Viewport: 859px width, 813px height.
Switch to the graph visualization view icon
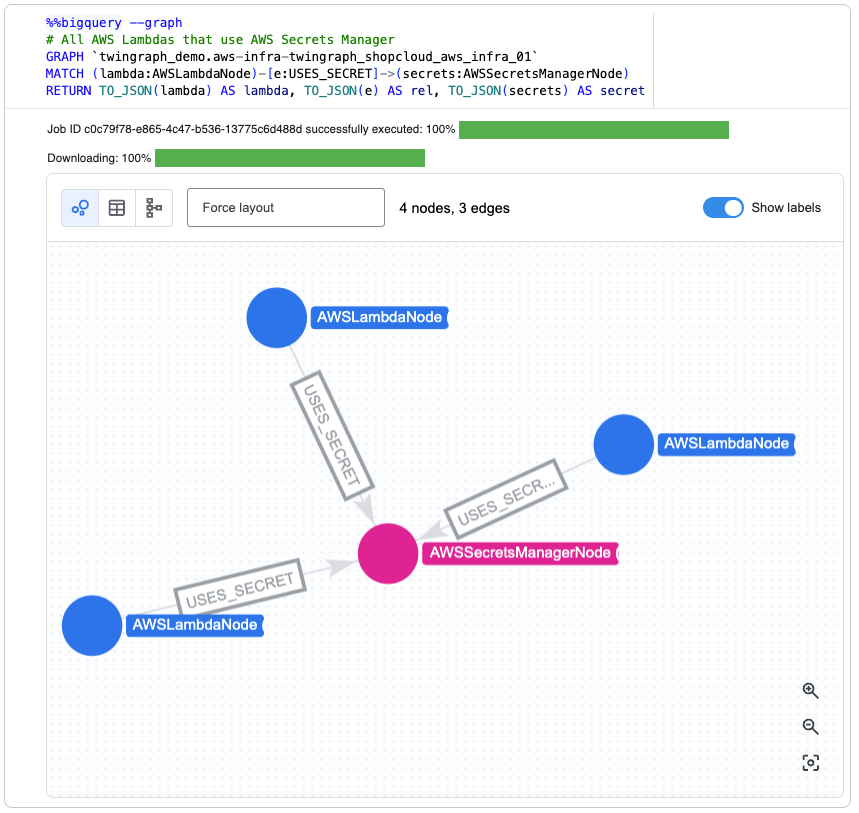point(80,208)
